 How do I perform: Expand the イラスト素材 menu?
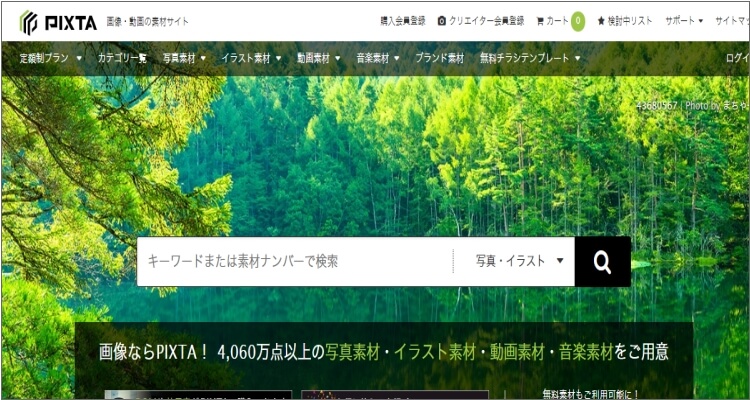point(251,58)
